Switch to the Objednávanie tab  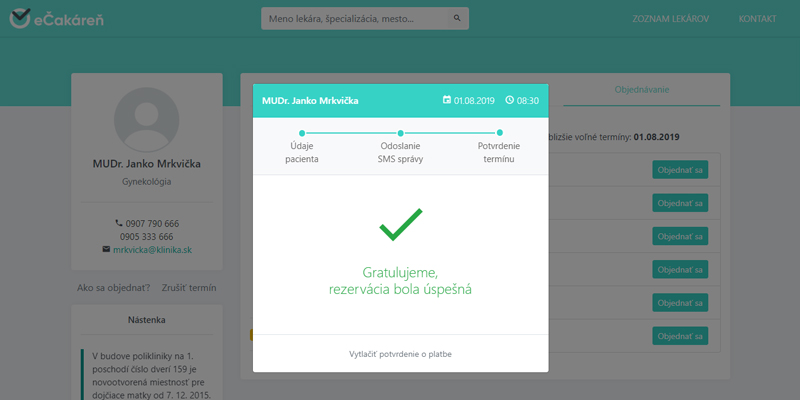point(641,90)
